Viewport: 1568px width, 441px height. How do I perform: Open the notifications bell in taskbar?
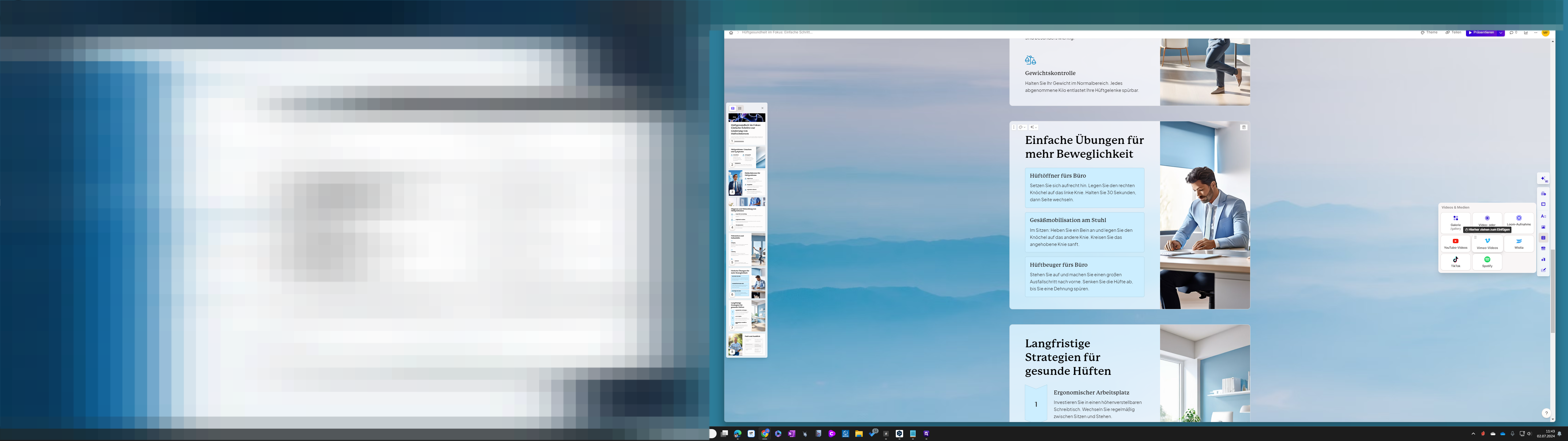[x=1559, y=434]
